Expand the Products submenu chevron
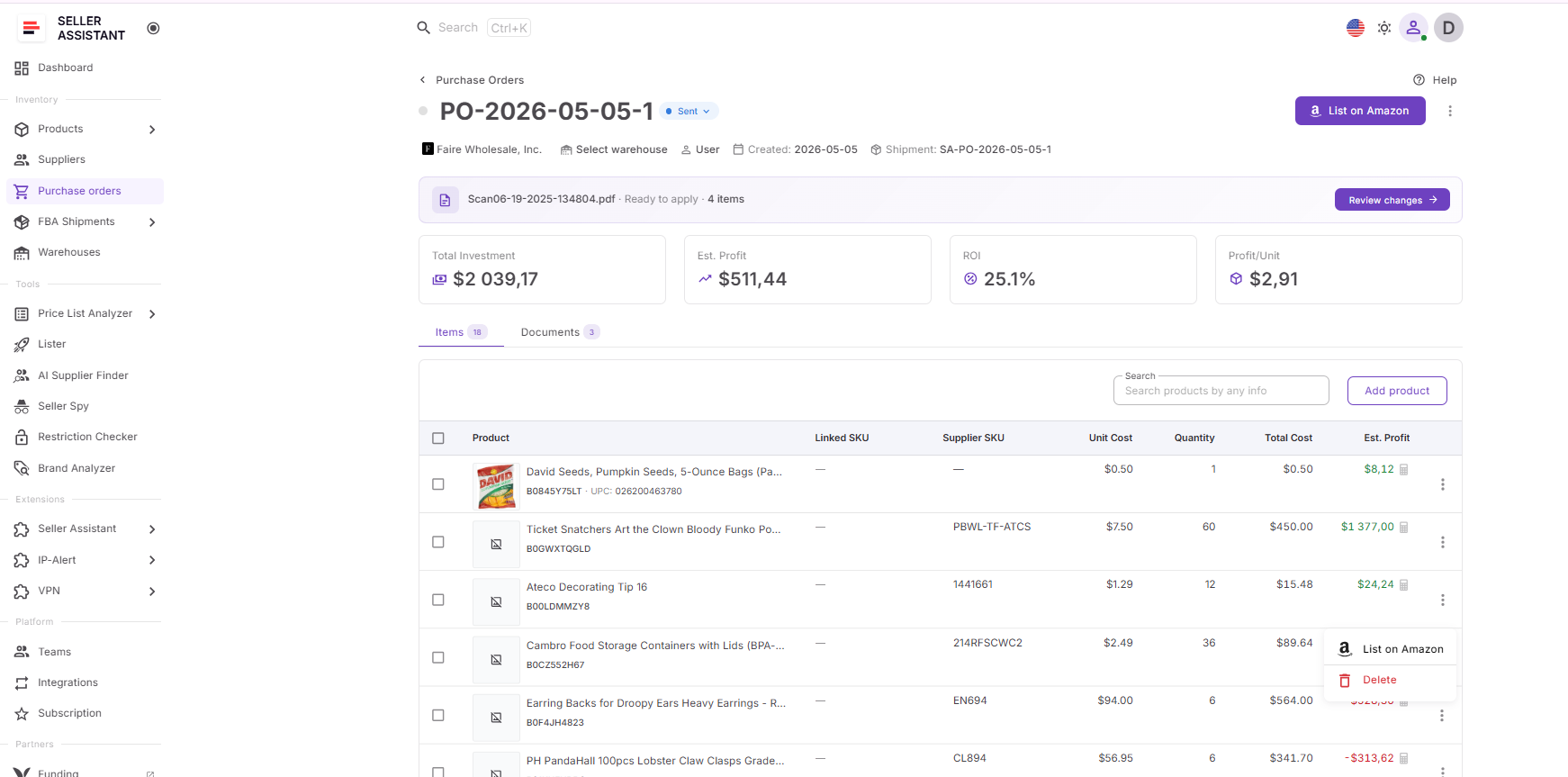Image resolution: width=1568 pixels, height=777 pixels. [x=152, y=130]
